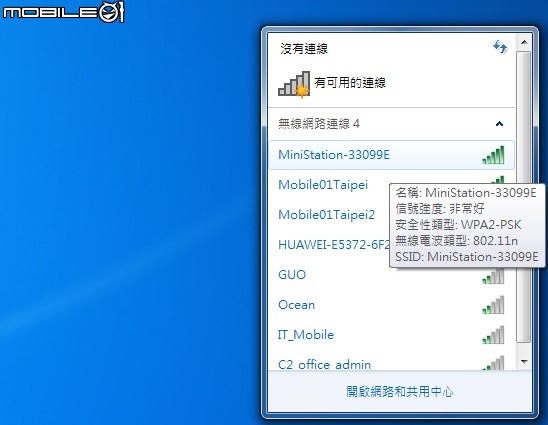Screen dimensions: 548x425
Task: Click the scrollbar up arrow
Action: (524, 42)
